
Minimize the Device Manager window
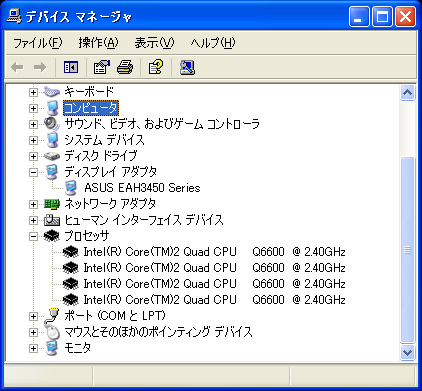point(359,17)
